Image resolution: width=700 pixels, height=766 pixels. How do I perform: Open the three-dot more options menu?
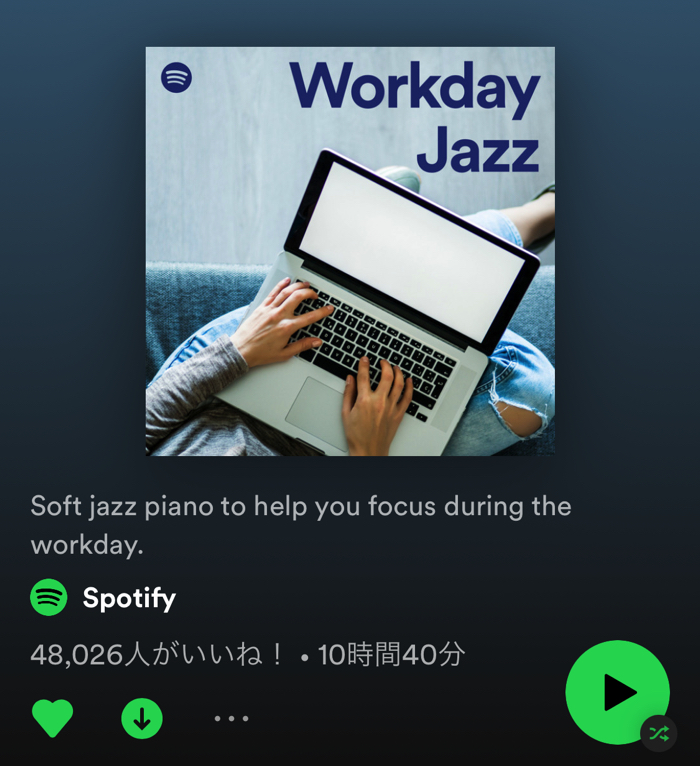click(232, 718)
